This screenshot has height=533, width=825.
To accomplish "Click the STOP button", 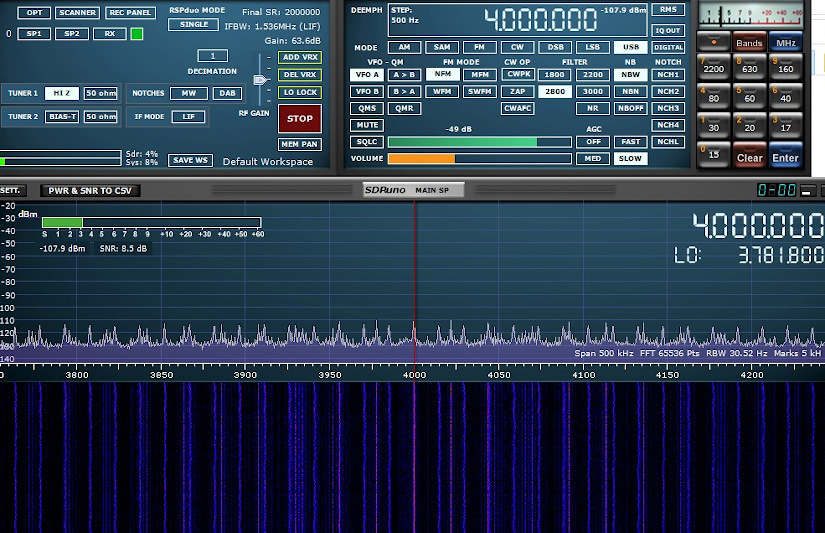I will pyautogui.click(x=299, y=118).
